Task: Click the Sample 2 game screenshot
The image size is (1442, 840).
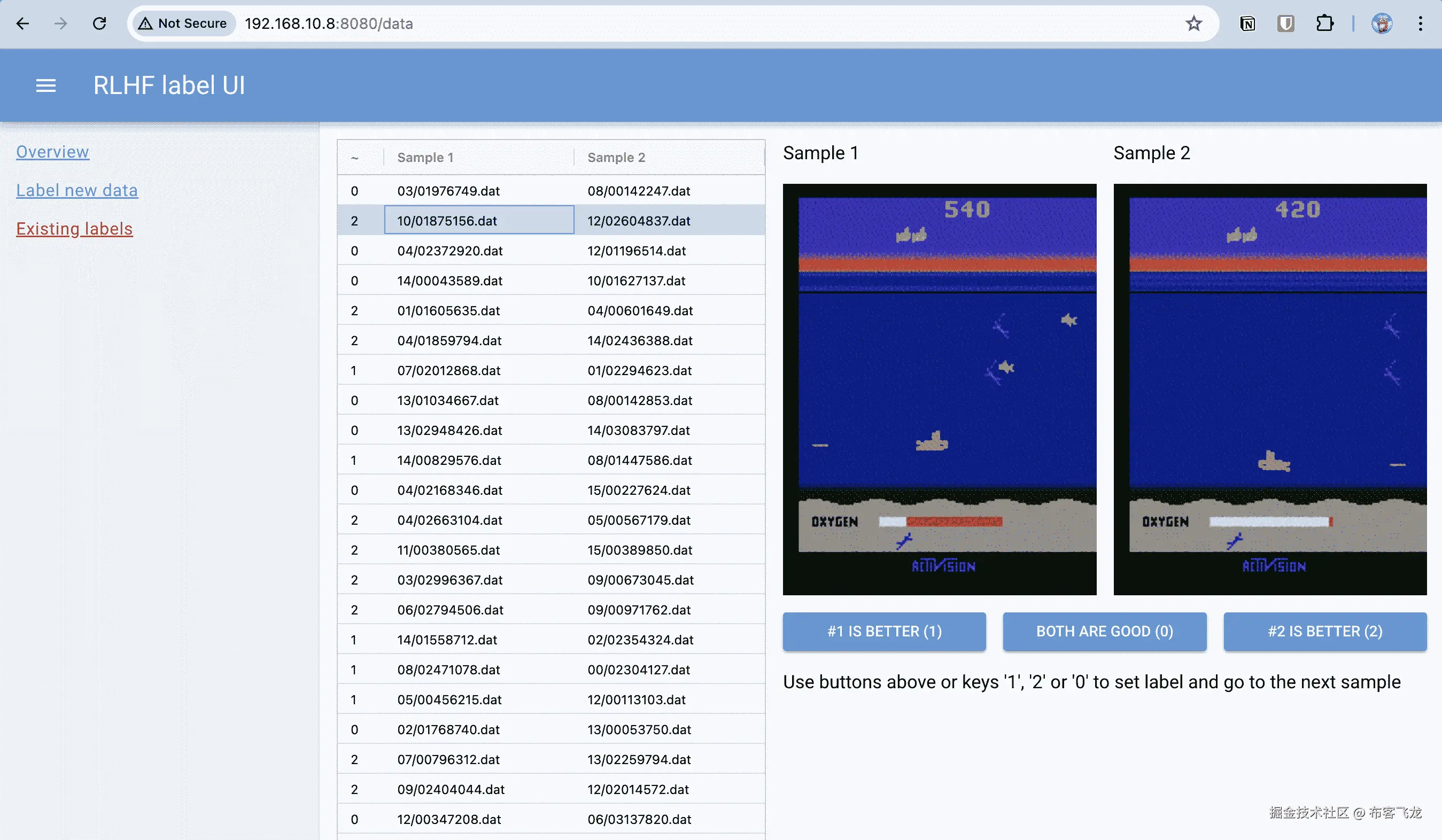Action: pos(1270,389)
